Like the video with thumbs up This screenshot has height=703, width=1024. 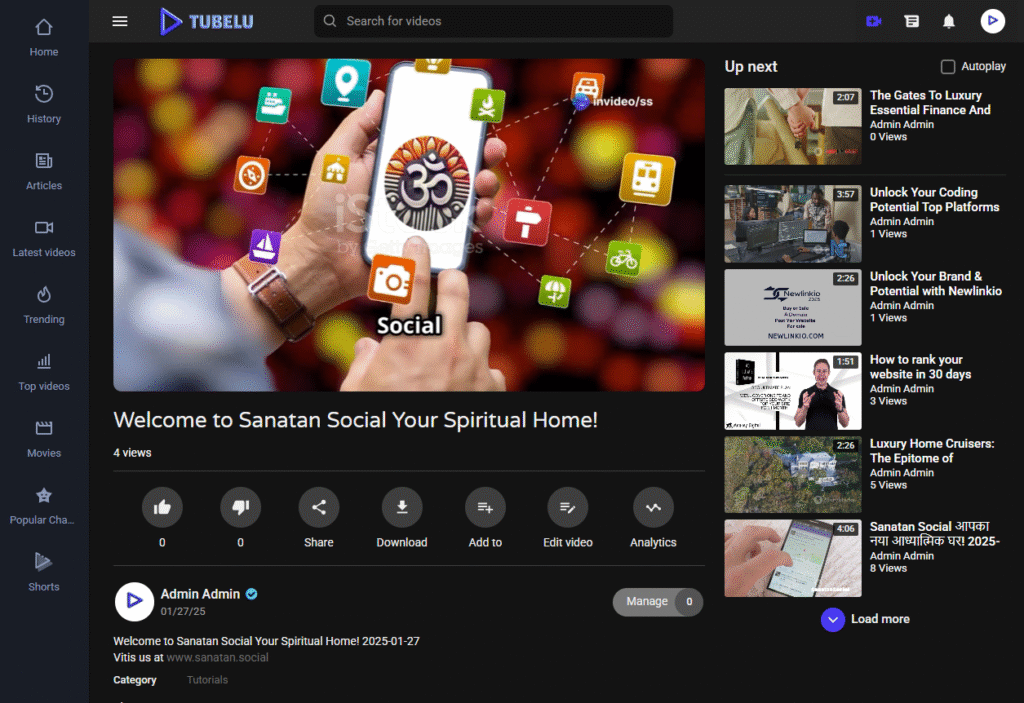[162, 507]
